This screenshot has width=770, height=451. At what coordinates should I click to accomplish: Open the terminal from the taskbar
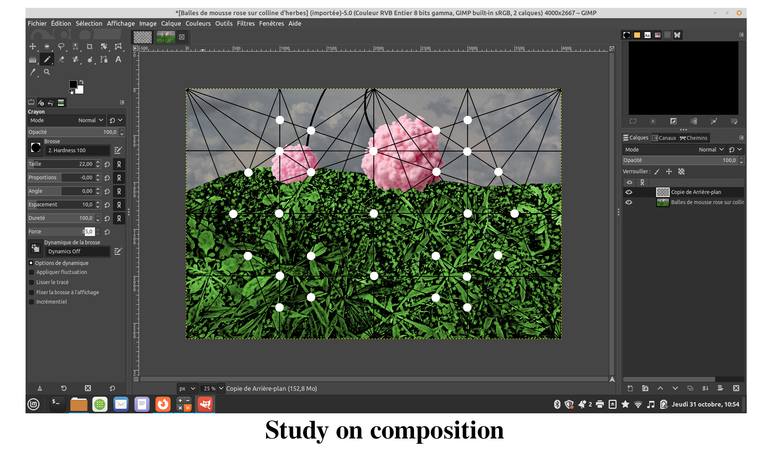tap(55, 404)
